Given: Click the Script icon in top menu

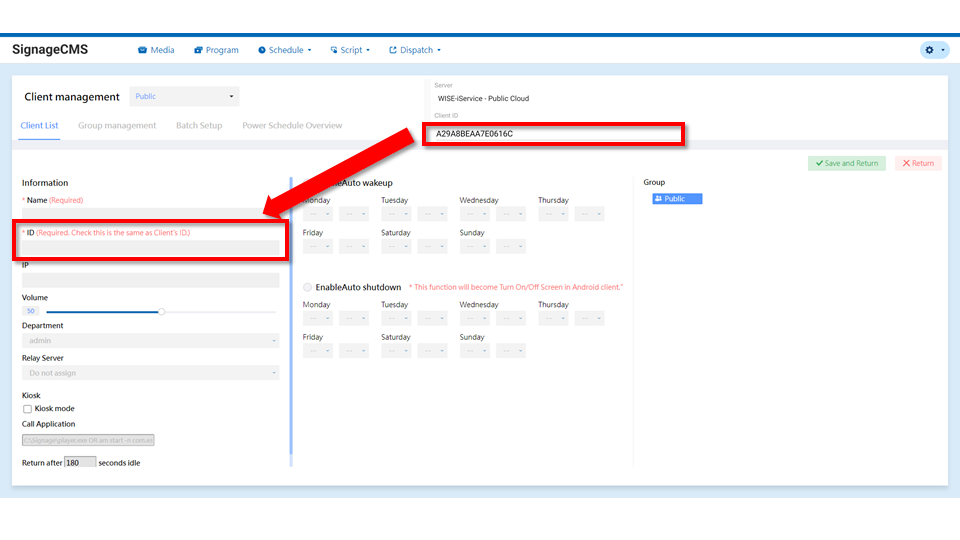Looking at the screenshot, I should (334, 50).
